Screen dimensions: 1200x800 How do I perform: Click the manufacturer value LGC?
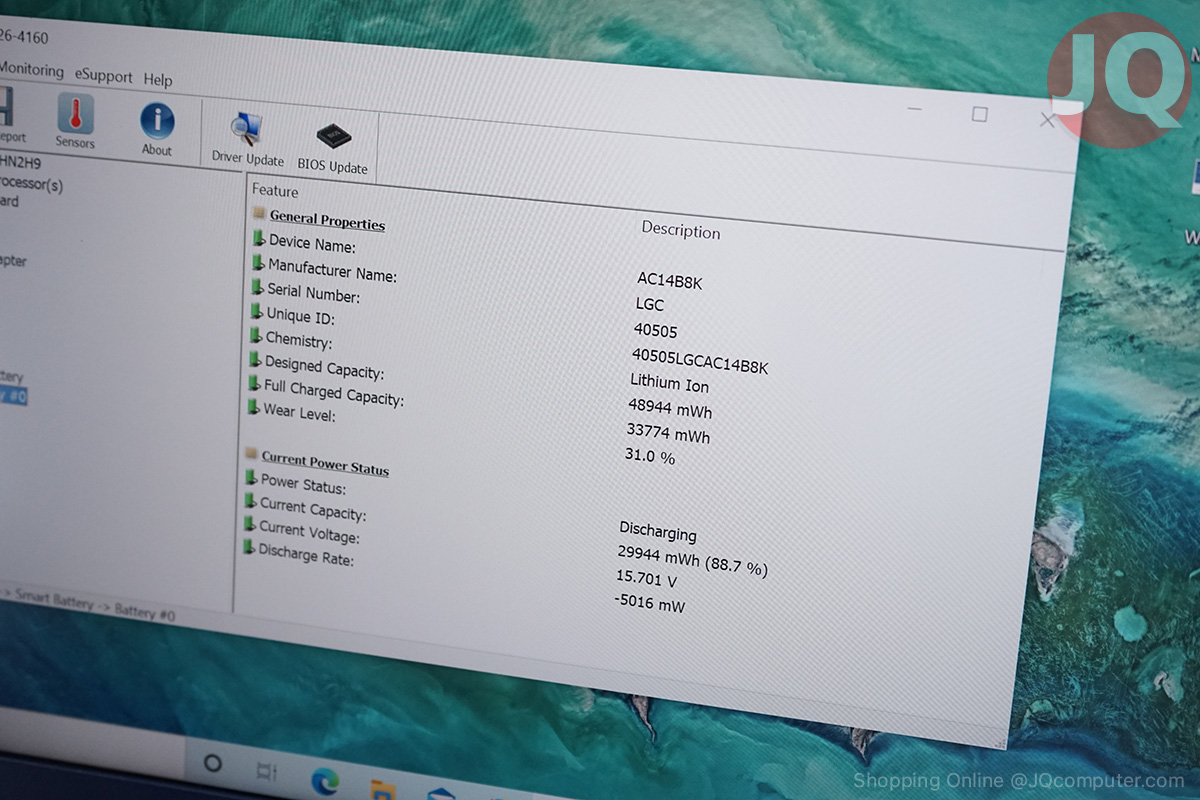click(x=650, y=304)
